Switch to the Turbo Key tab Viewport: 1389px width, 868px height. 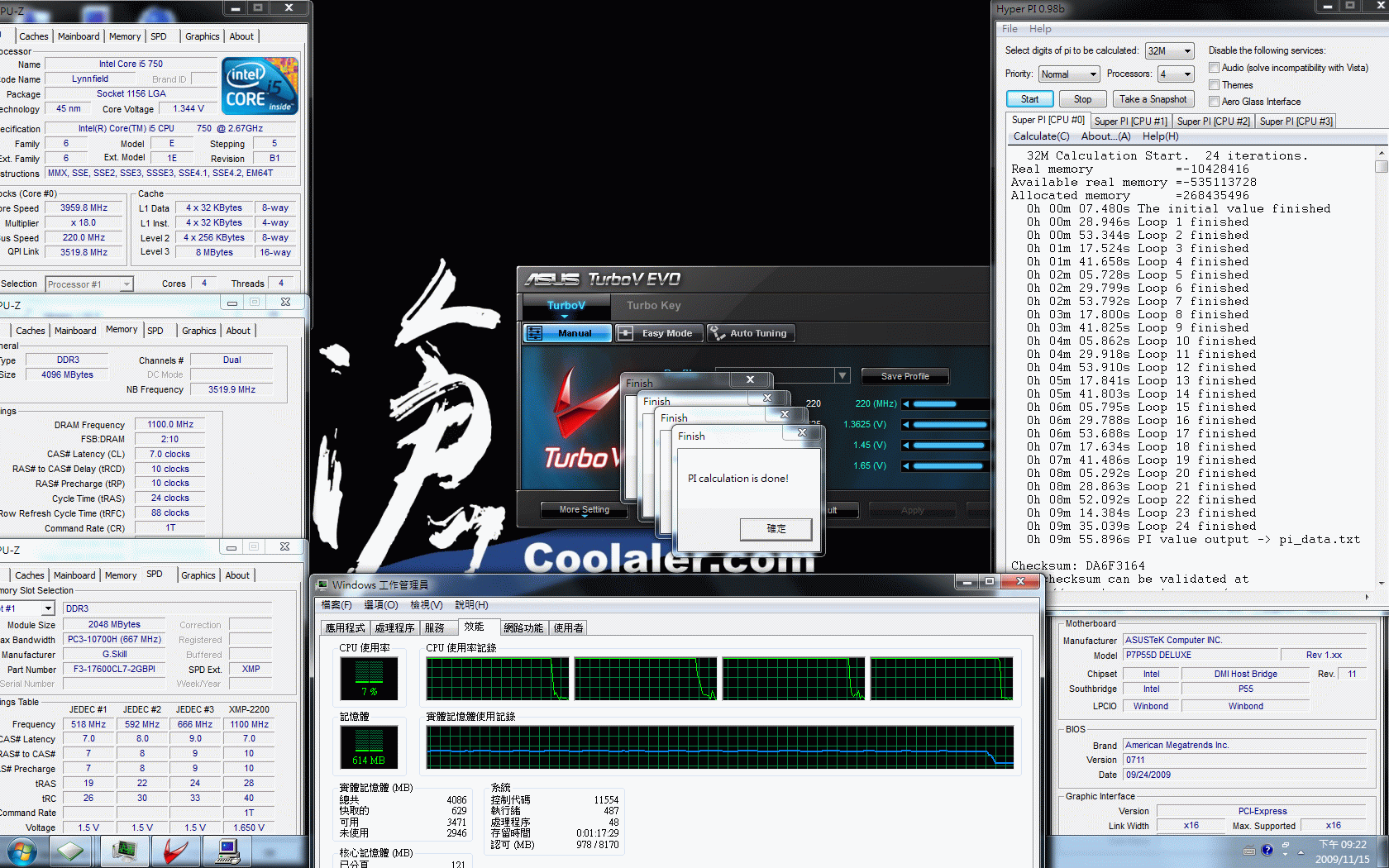click(x=653, y=306)
